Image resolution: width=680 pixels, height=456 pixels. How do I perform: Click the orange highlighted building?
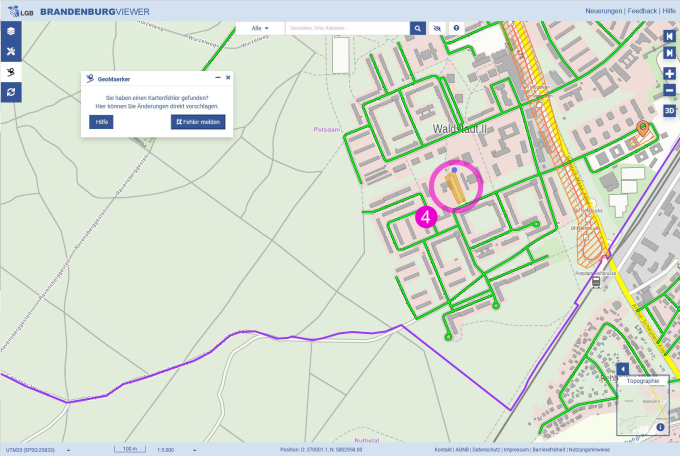tap(455, 188)
